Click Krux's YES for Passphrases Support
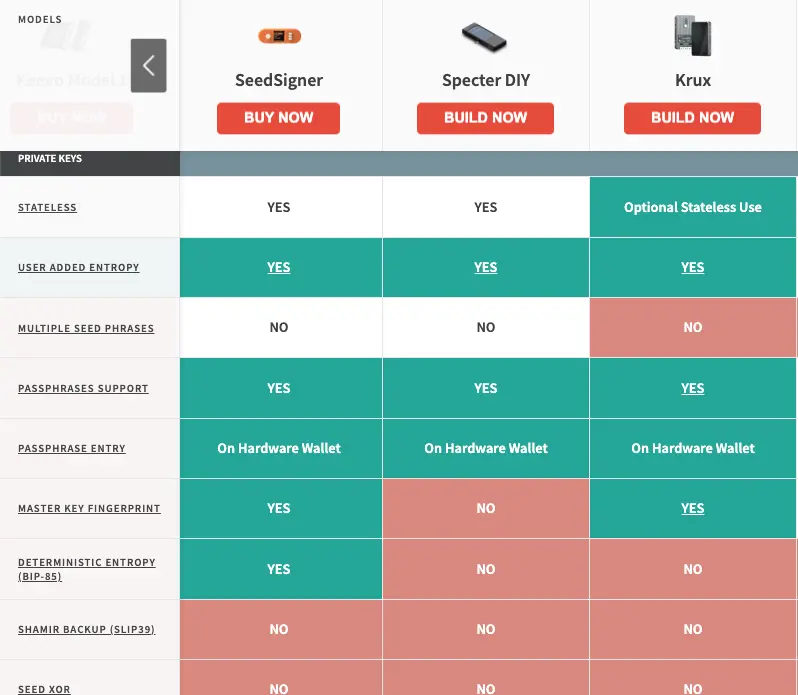Viewport: 798px width, 695px height. point(692,389)
